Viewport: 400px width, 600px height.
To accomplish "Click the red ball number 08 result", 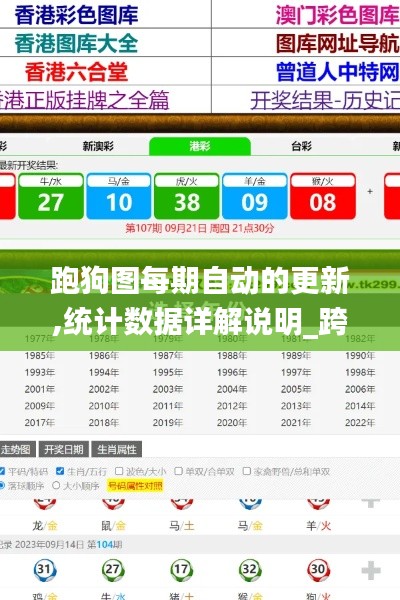I will coord(323,196).
